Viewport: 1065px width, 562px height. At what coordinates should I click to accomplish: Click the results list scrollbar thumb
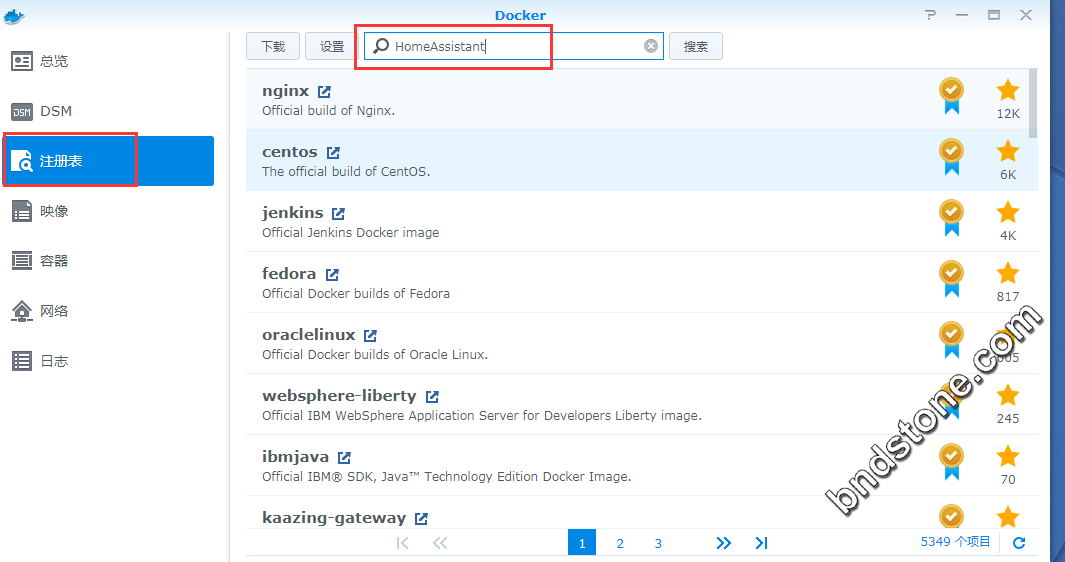1033,103
